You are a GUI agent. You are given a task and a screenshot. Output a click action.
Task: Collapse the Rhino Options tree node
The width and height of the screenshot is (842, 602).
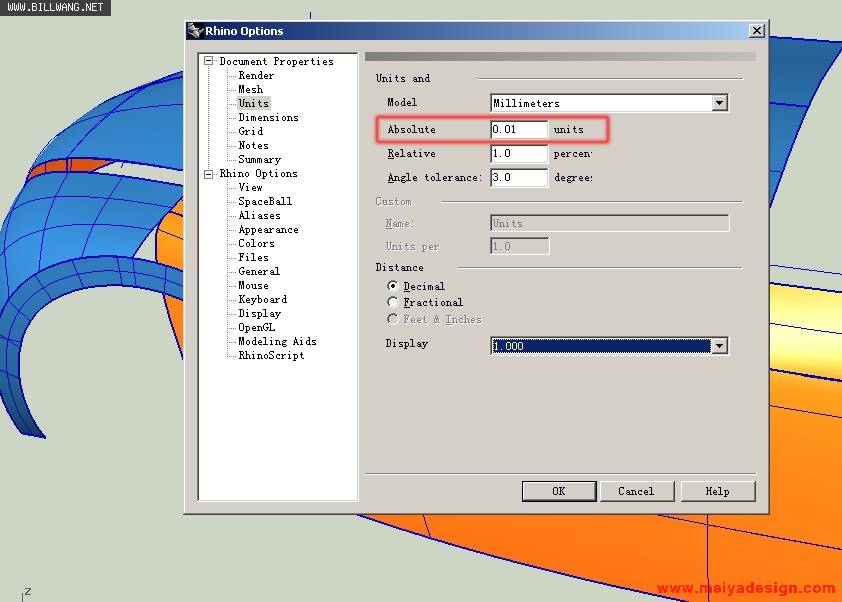click(x=209, y=173)
